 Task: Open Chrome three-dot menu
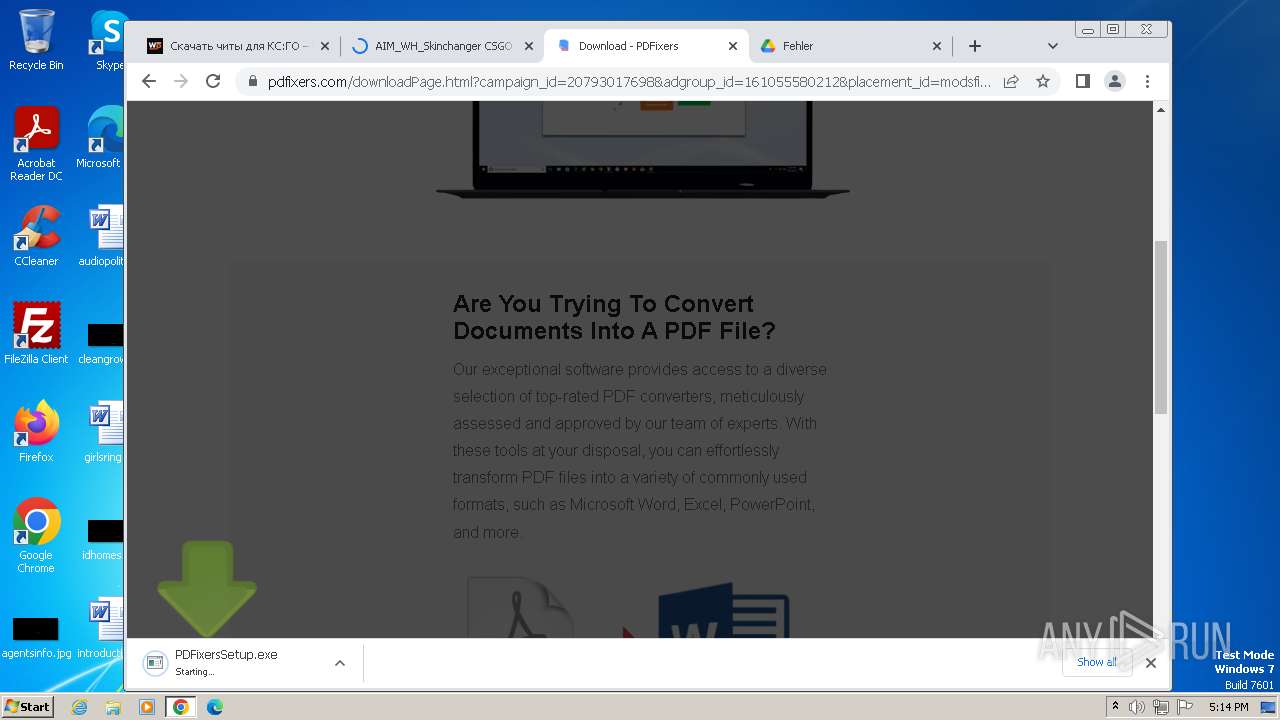(x=1147, y=81)
